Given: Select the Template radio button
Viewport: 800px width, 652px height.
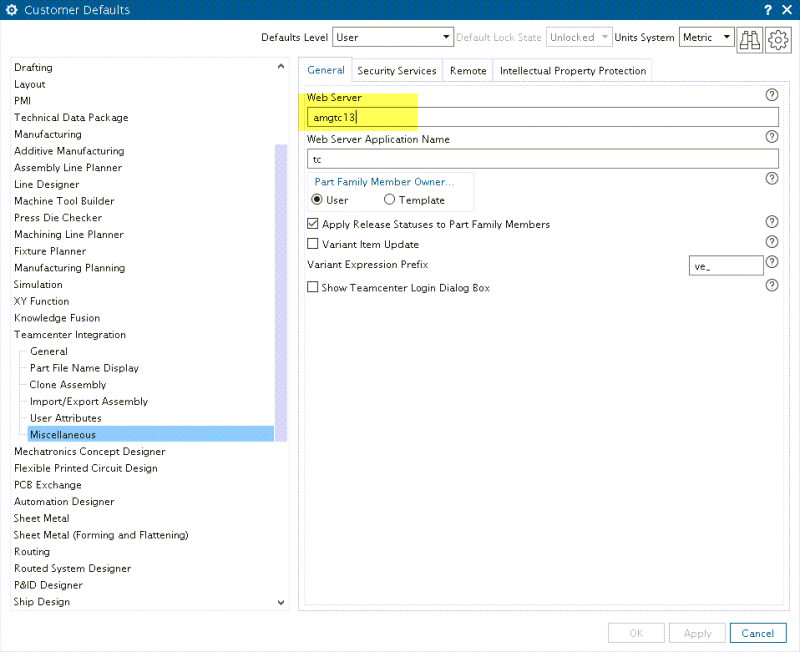Looking at the screenshot, I should point(389,199).
